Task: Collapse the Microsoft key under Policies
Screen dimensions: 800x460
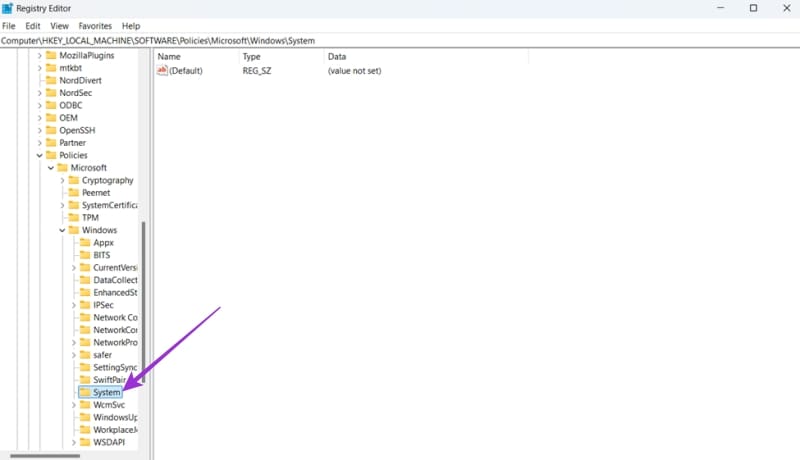Action: click(51, 168)
